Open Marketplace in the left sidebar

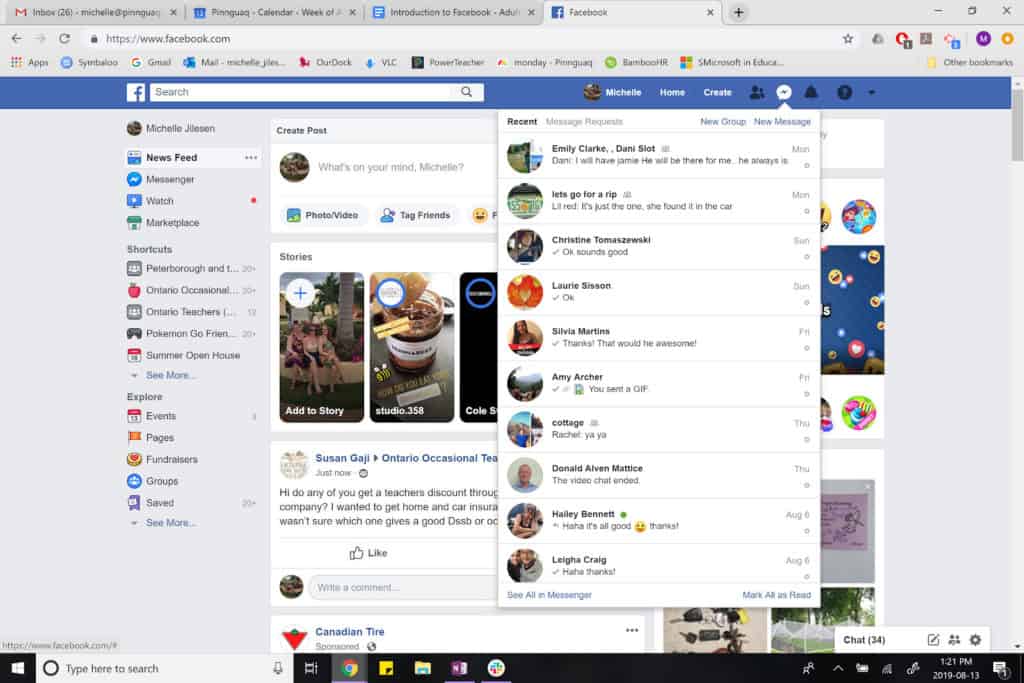(x=163, y=223)
